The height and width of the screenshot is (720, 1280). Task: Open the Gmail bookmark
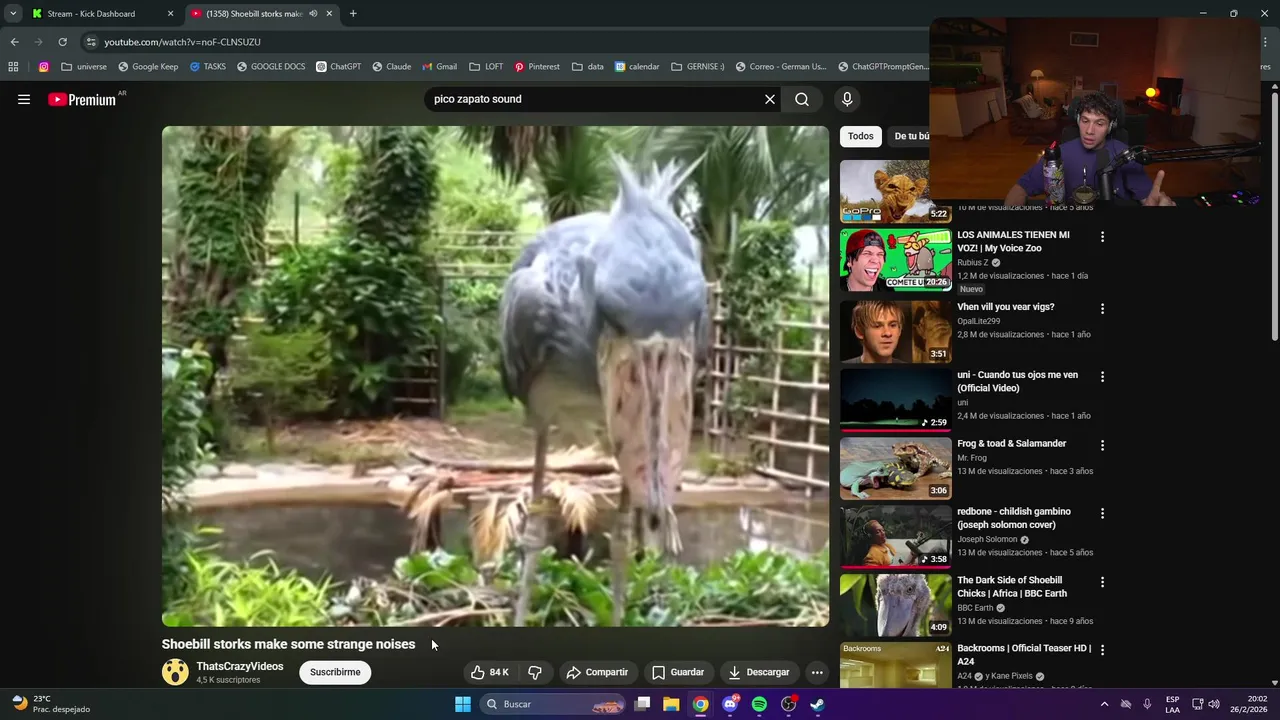pyautogui.click(x=439, y=67)
